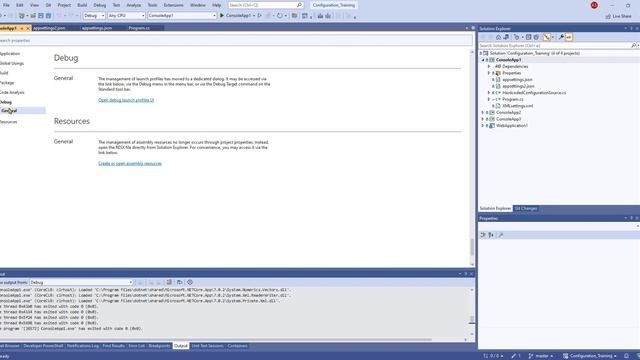Click Solution Explorer search magnifier icon
The width and height of the screenshot is (640, 360).
[x=633, y=46]
